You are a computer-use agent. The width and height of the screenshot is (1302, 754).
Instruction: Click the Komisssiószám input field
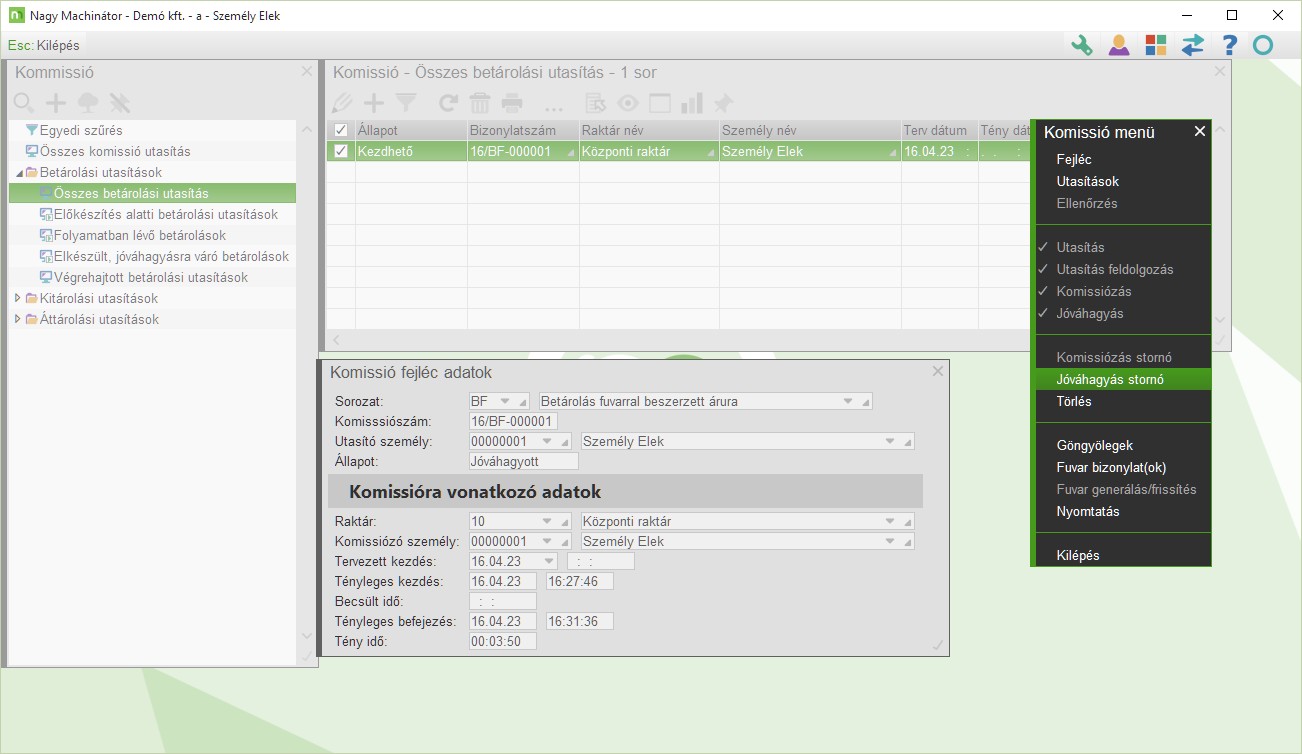pyautogui.click(x=513, y=421)
